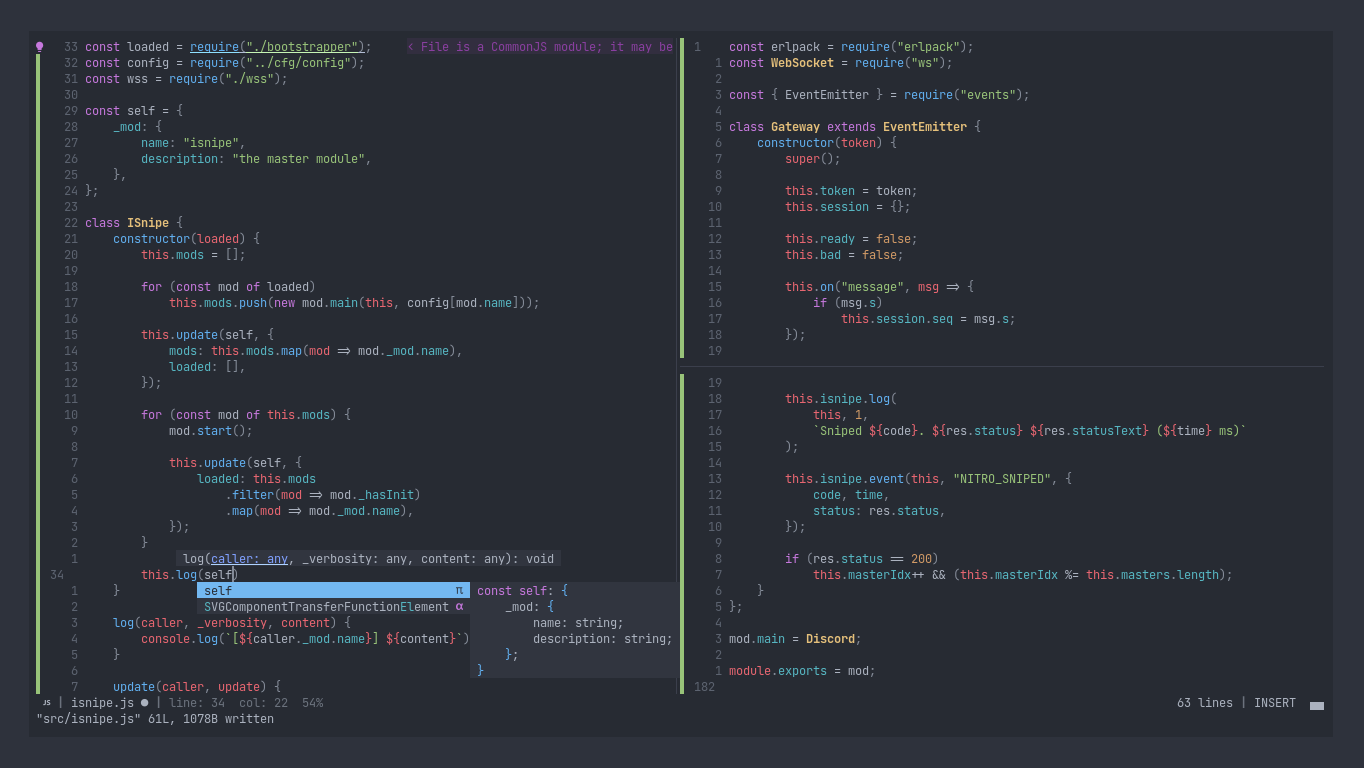Click '.filter(mod ⇒ mod._hasInit)' line
This screenshot has width=1364, height=768.
[323, 494]
